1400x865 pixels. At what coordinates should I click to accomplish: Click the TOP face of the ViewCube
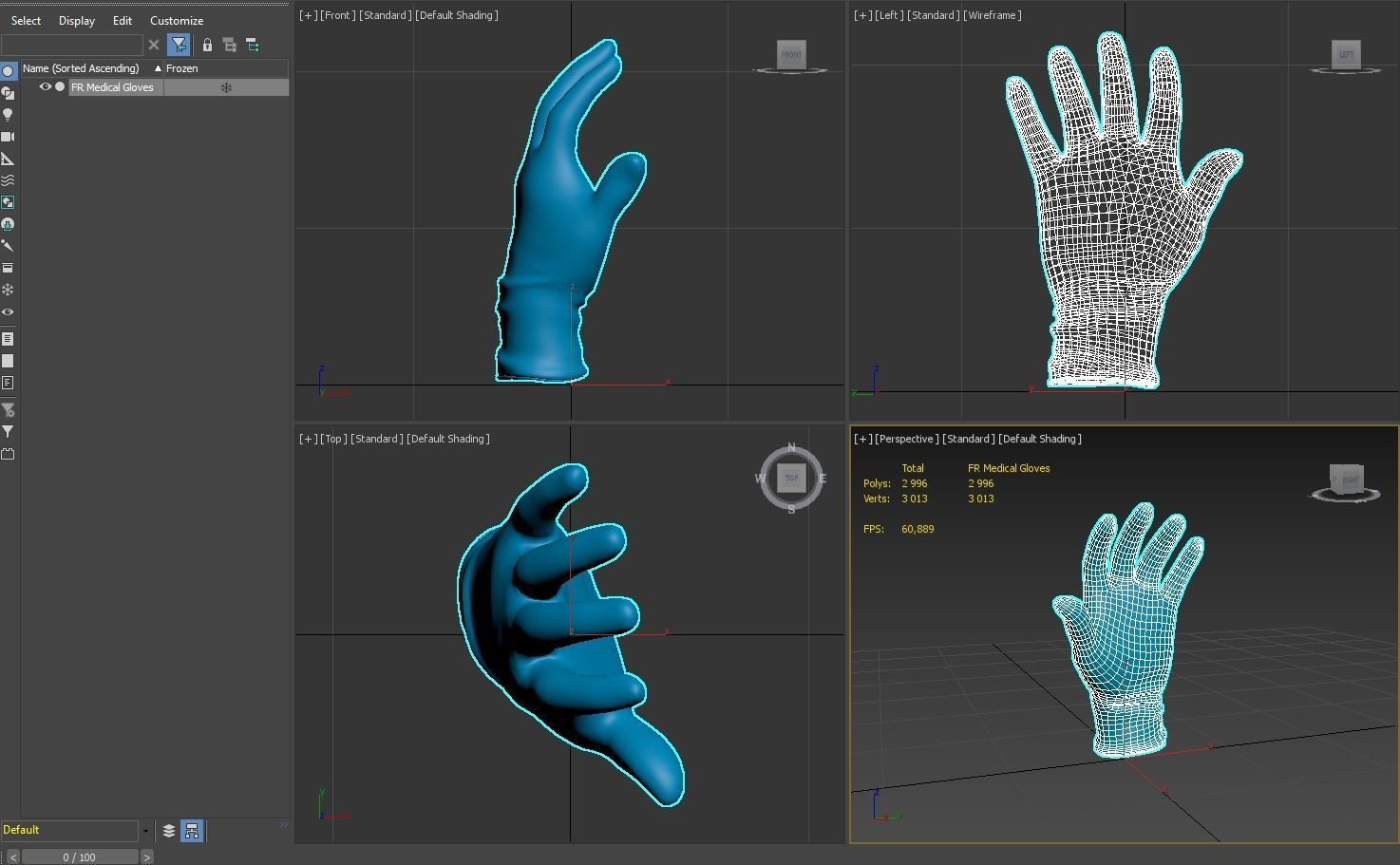pos(791,479)
